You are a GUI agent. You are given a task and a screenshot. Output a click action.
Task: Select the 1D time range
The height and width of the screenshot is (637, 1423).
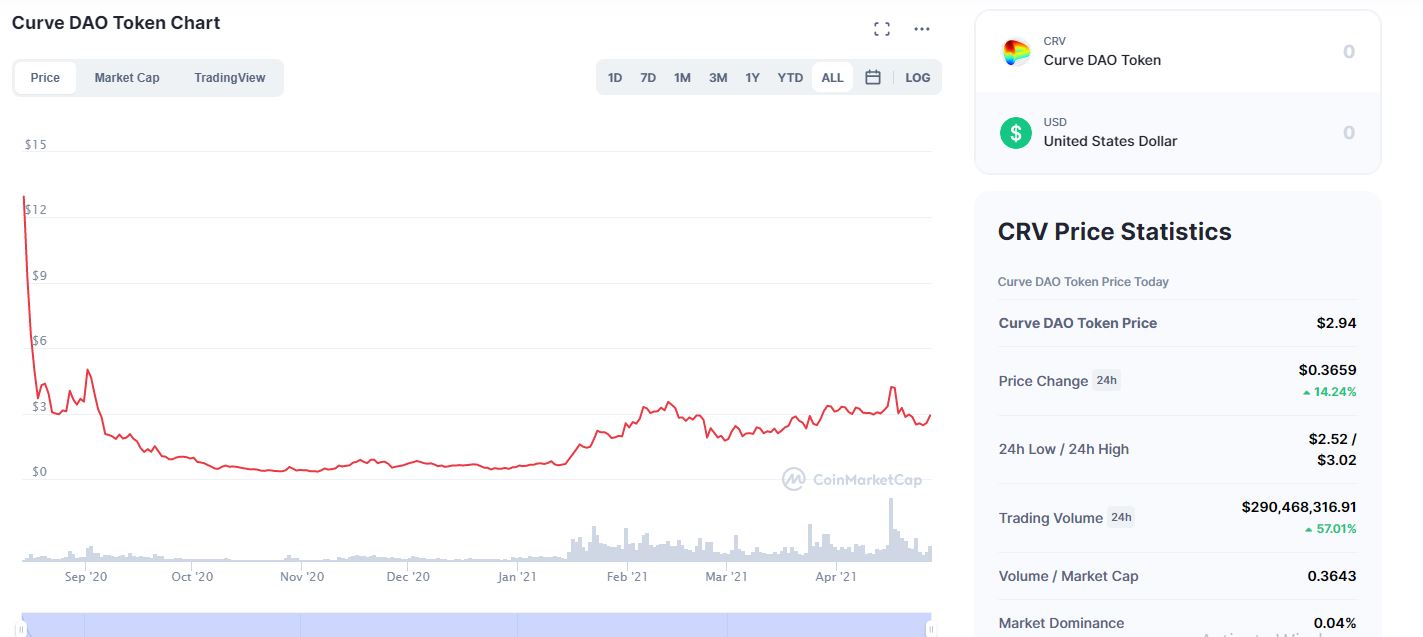tap(615, 78)
